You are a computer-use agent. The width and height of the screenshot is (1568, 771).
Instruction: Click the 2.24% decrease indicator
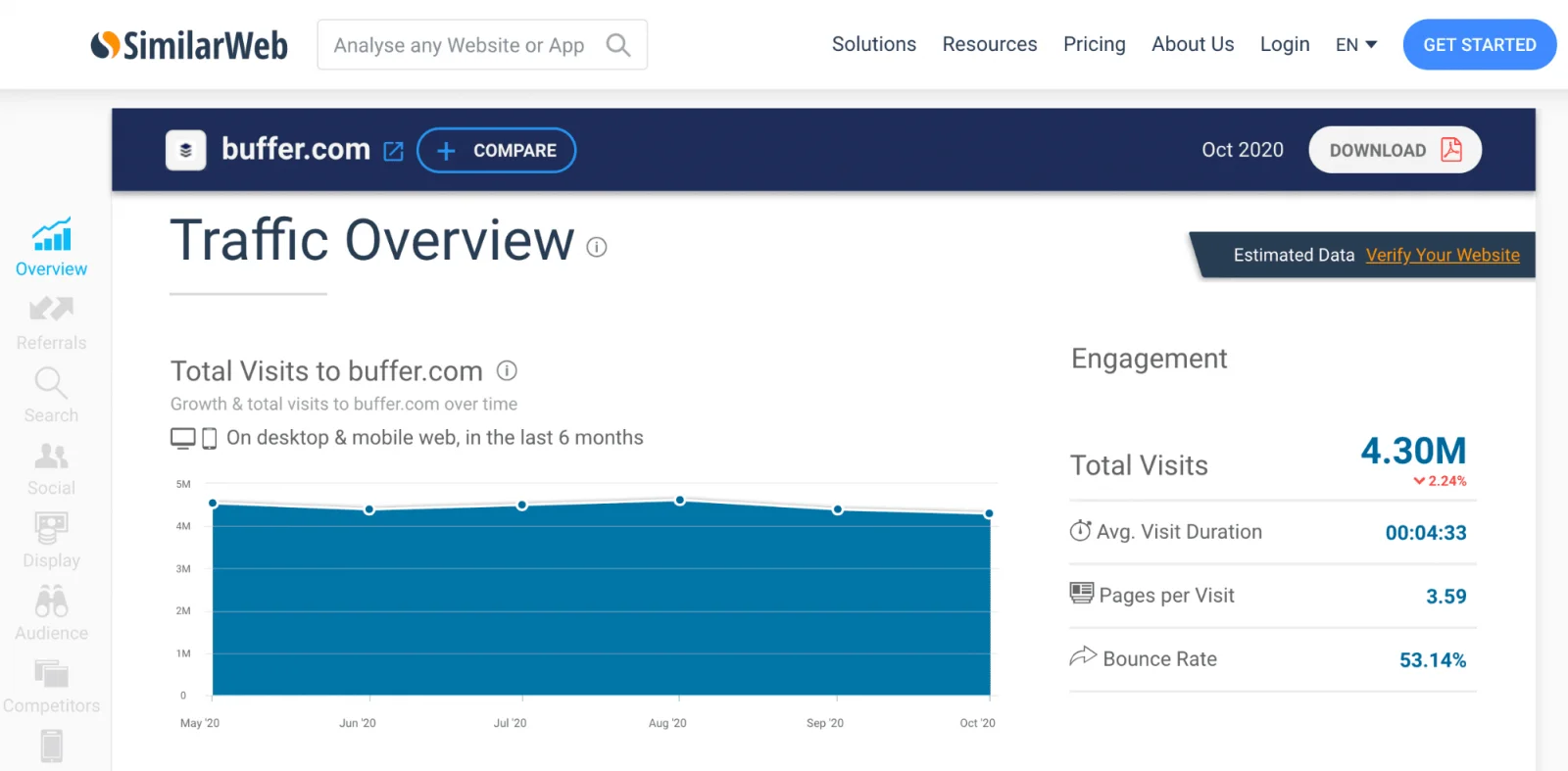(1440, 481)
